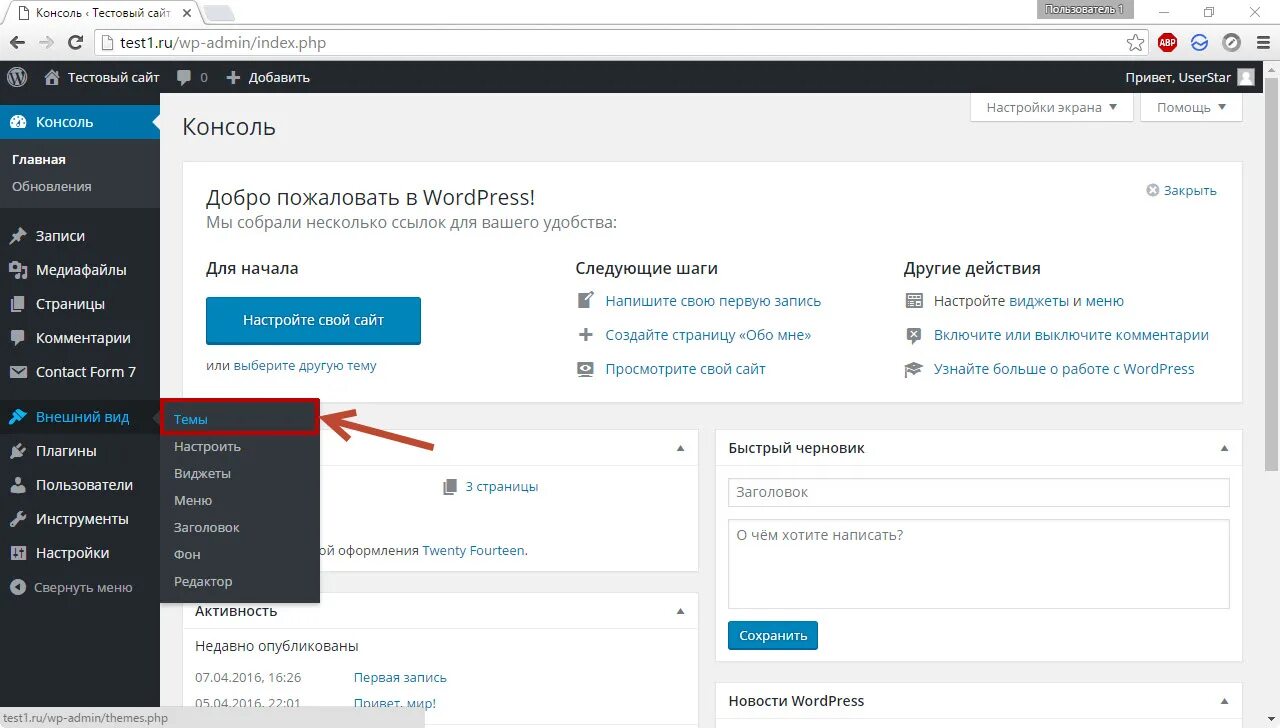
Task: Open the Первая запись post link
Action: [400, 678]
